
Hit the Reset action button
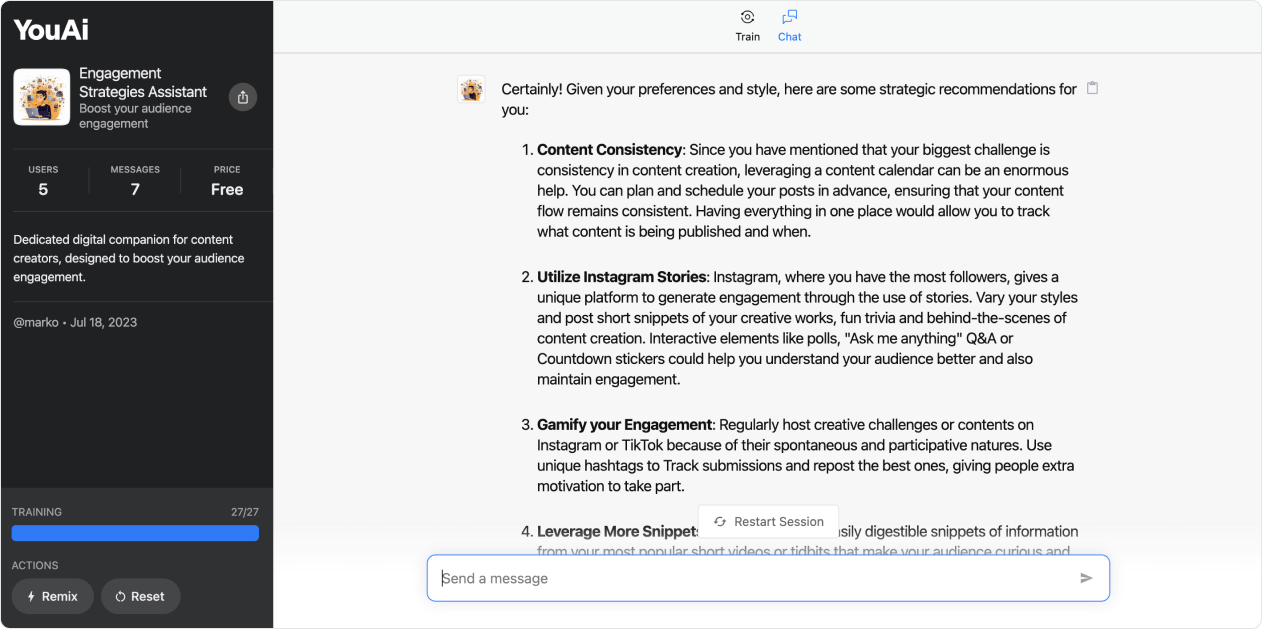click(140, 596)
